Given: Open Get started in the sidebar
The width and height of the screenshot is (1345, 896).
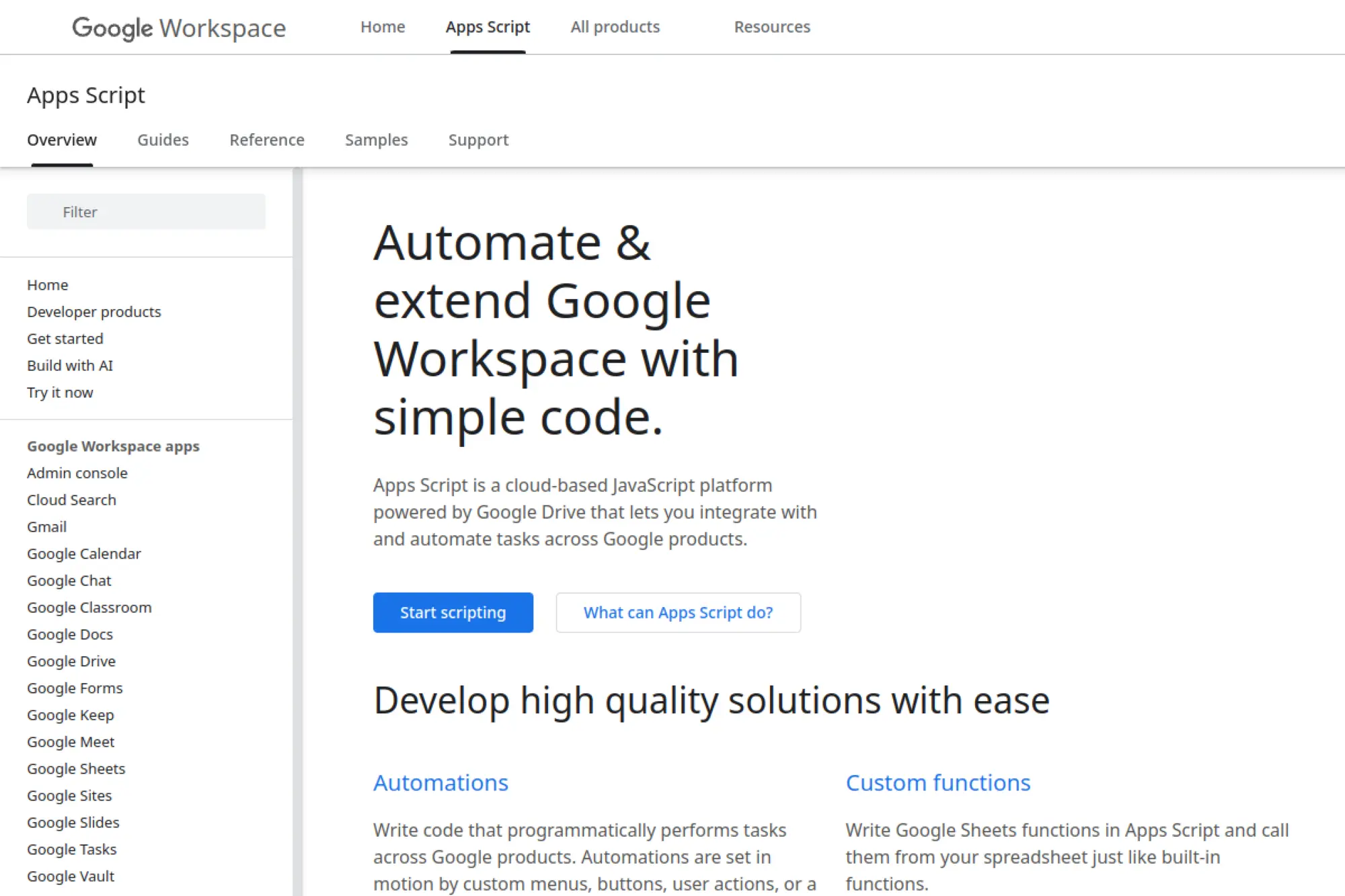Looking at the screenshot, I should click(65, 338).
